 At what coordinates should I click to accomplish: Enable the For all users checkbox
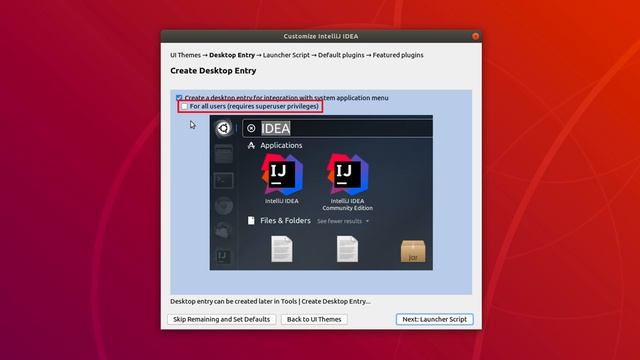pos(184,107)
